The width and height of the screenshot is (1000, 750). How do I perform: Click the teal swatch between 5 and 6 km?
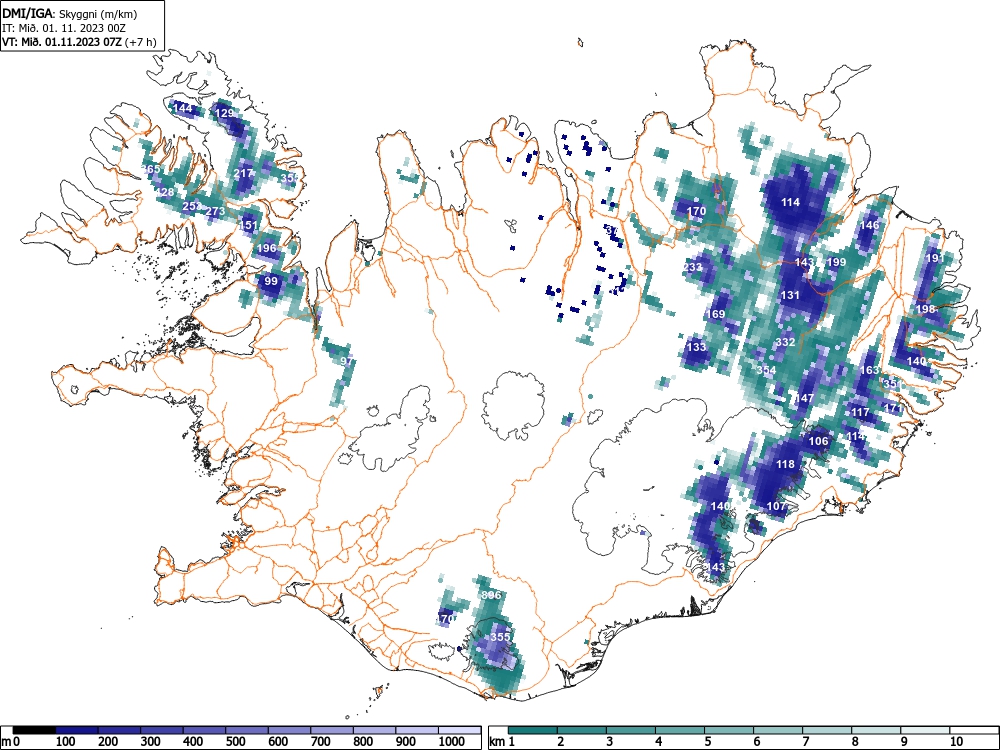point(729,730)
